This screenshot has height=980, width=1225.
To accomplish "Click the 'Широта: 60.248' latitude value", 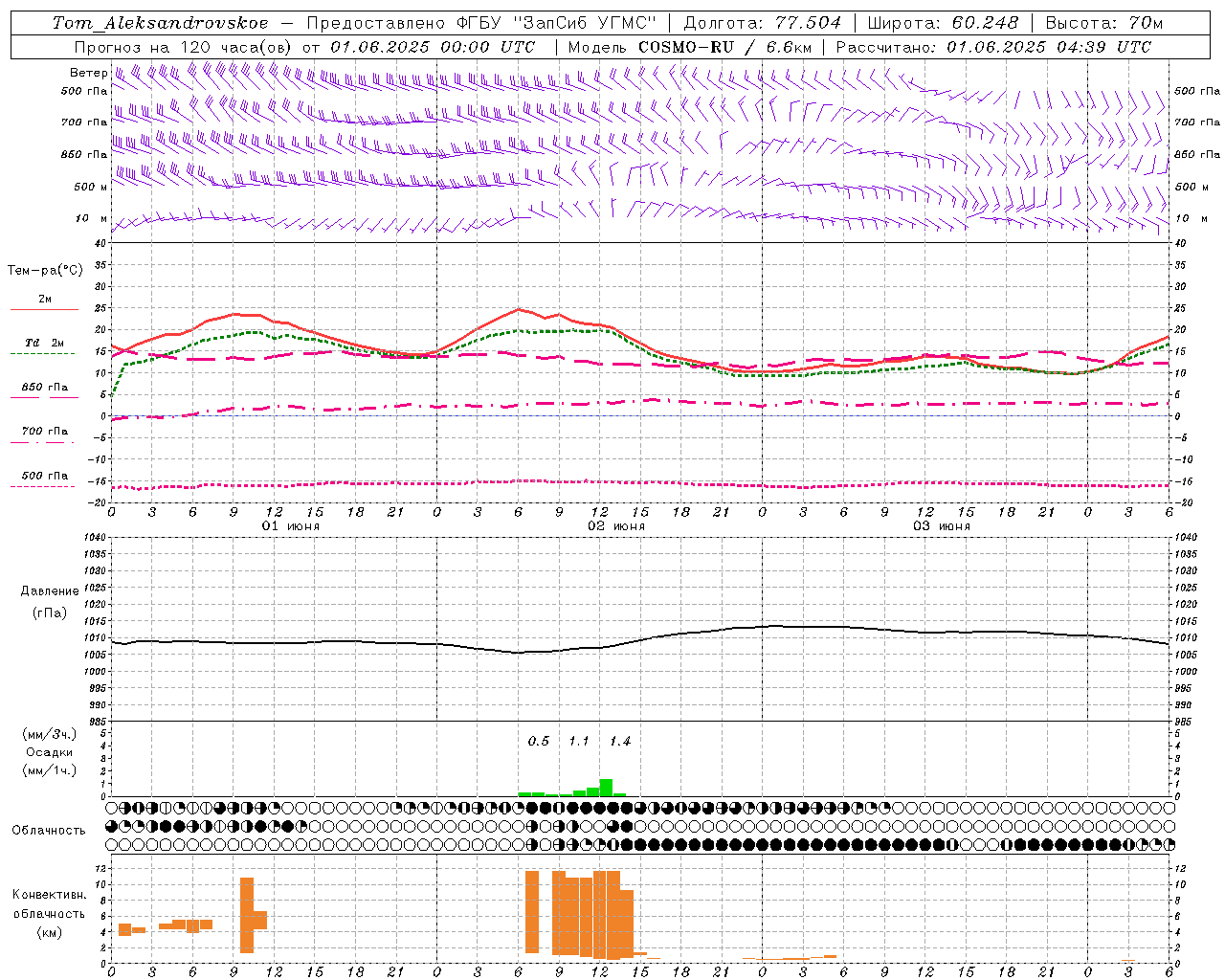I will (x=943, y=23).
